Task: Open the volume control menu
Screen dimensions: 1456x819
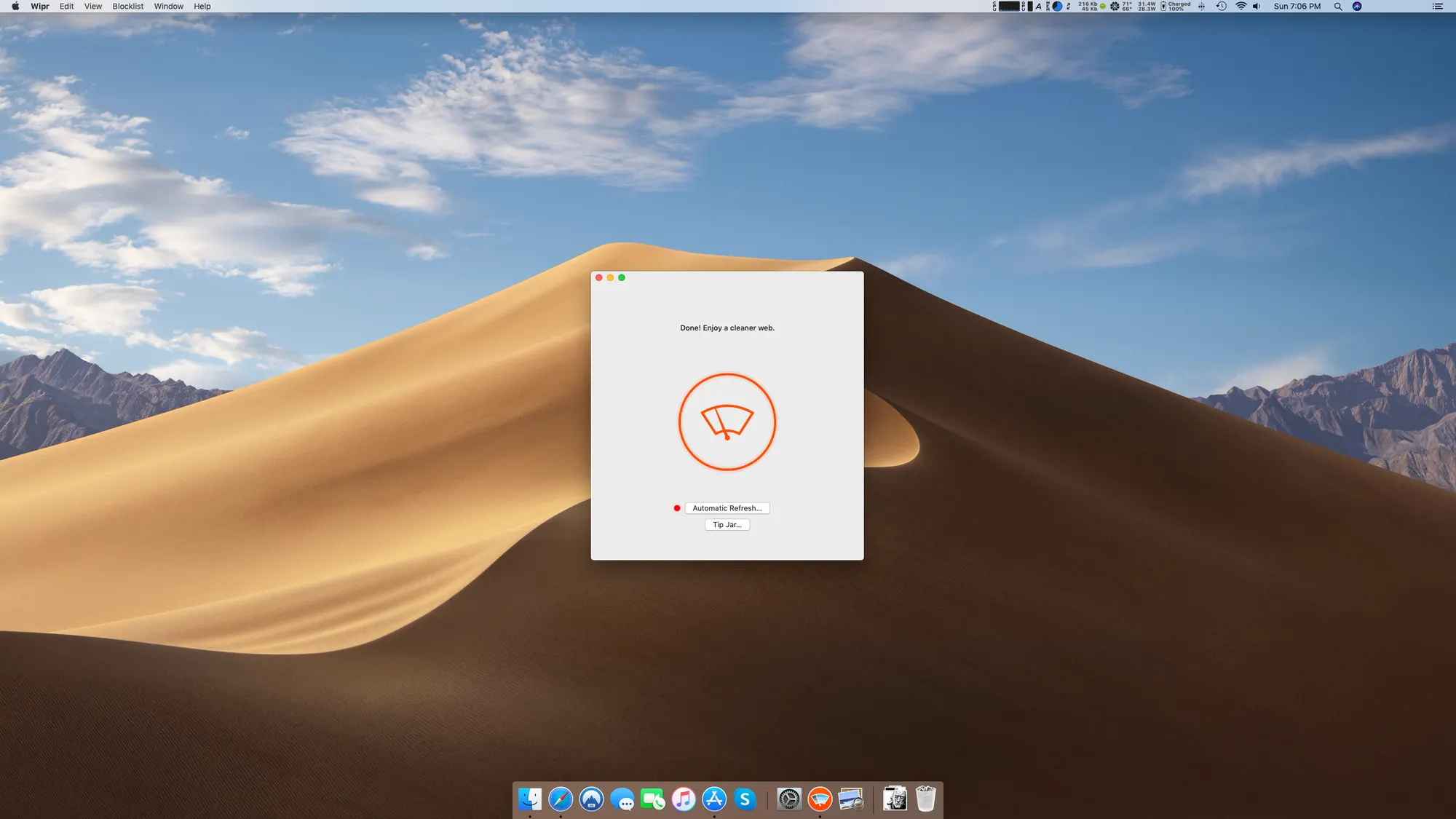Action: pos(1257,7)
